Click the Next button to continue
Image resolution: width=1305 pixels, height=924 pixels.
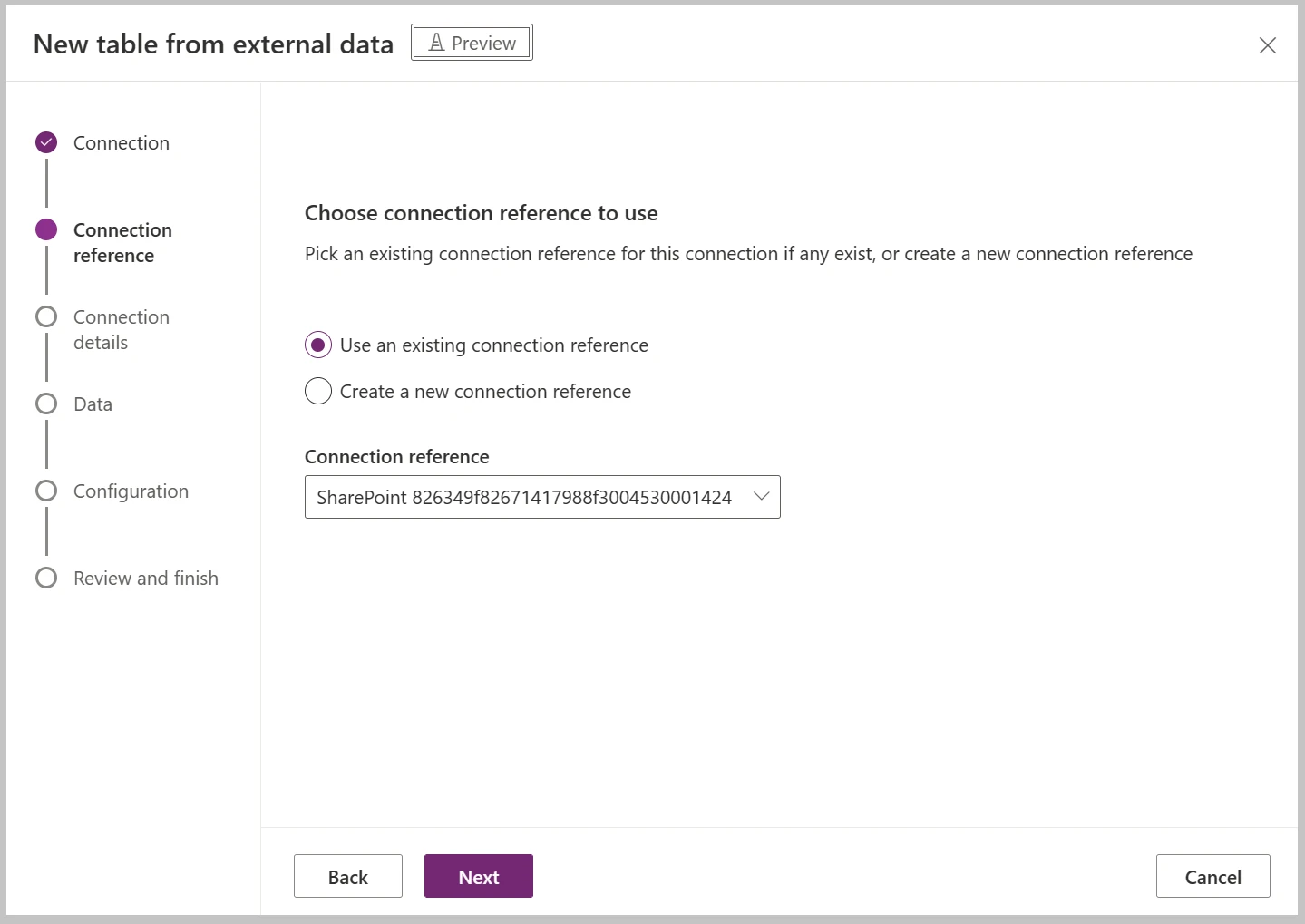pos(478,876)
